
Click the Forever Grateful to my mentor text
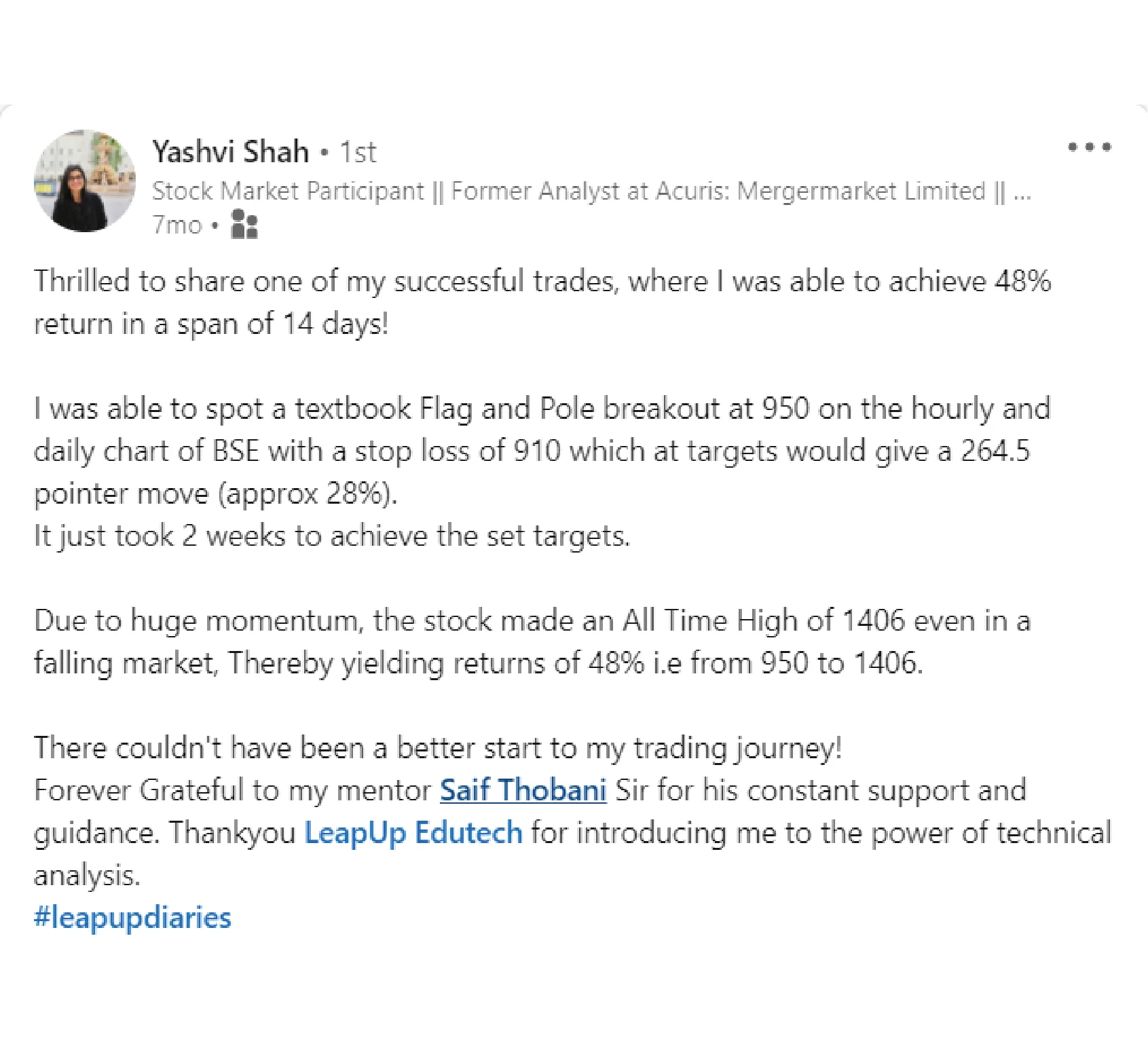[233, 790]
